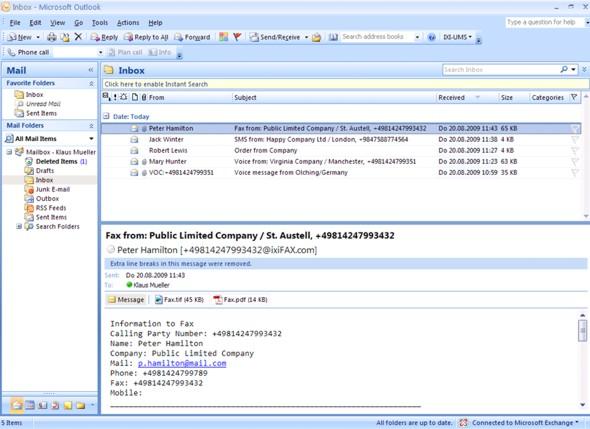This screenshot has width=590, height=429.
Task: Click the blue Help question mark icon
Action: (432, 37)
